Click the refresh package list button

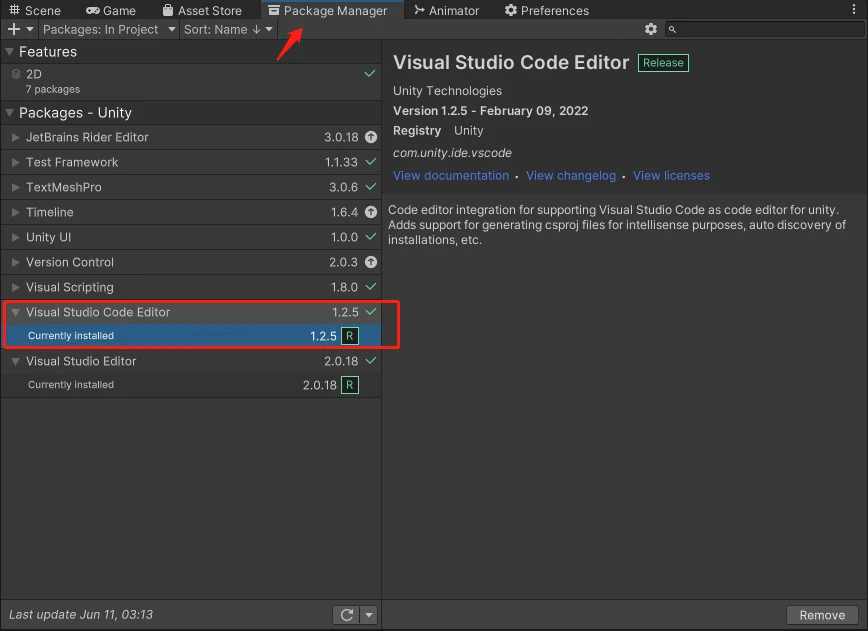(x=347, y=615)
